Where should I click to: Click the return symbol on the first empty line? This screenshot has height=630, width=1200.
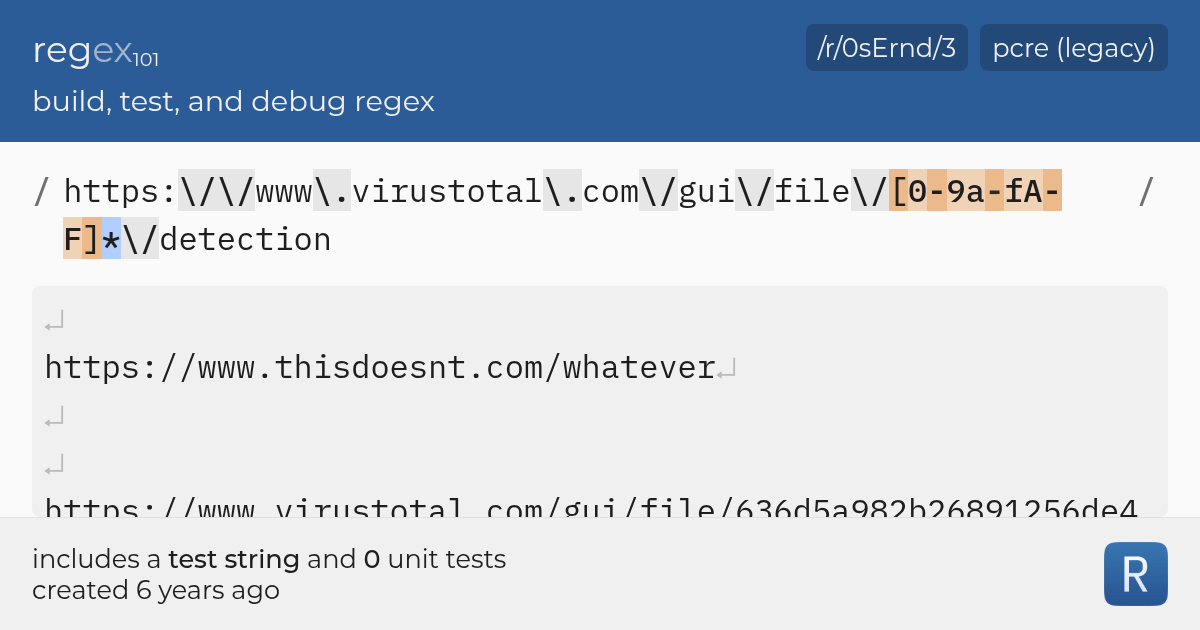pos(54,318)
